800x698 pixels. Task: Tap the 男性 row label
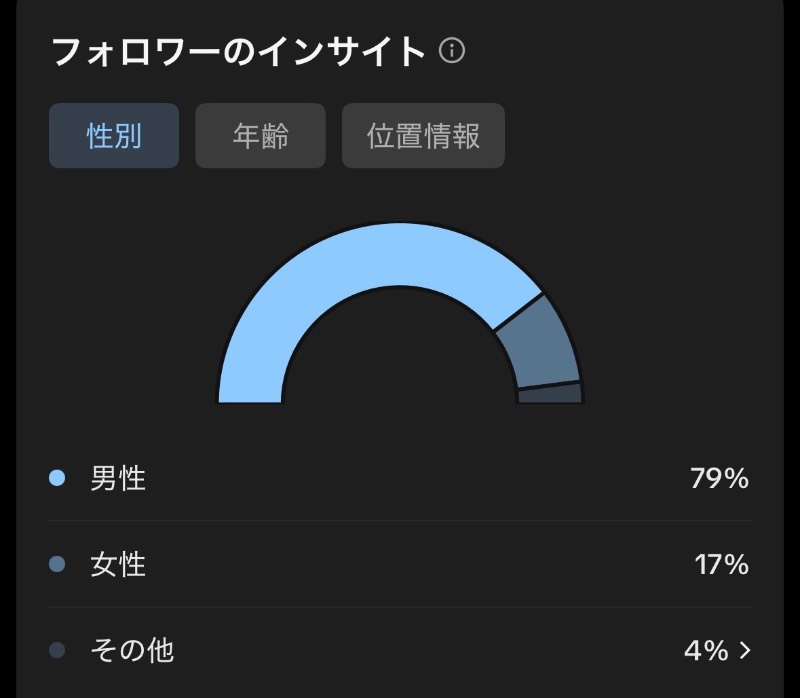pos(118,478)
